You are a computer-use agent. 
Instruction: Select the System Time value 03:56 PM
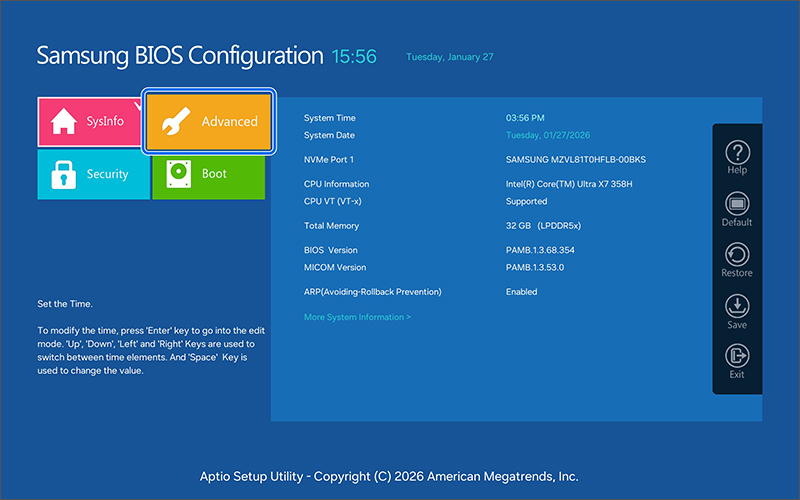pyautogui.click(x=525, y=118)
